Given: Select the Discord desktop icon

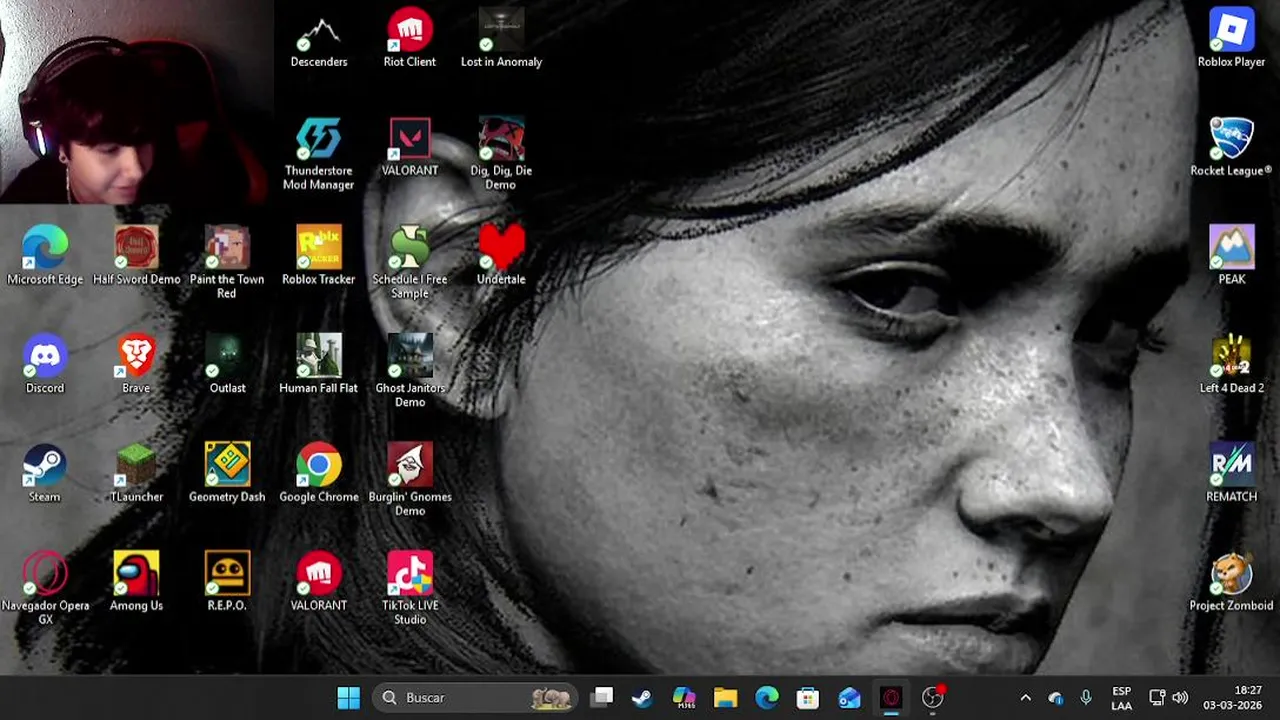Looking at the screenshot, I should point(45,366).
